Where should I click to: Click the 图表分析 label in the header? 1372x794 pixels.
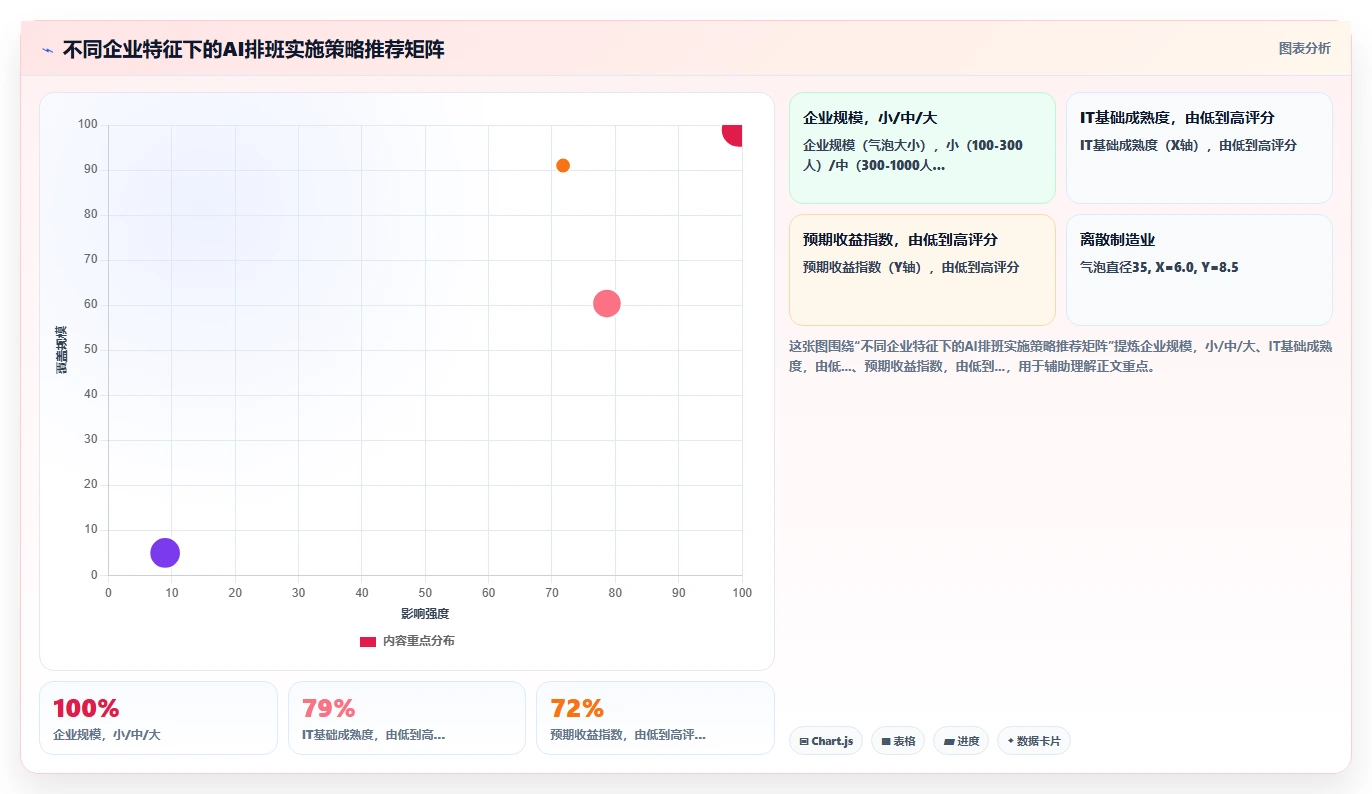1304,48
